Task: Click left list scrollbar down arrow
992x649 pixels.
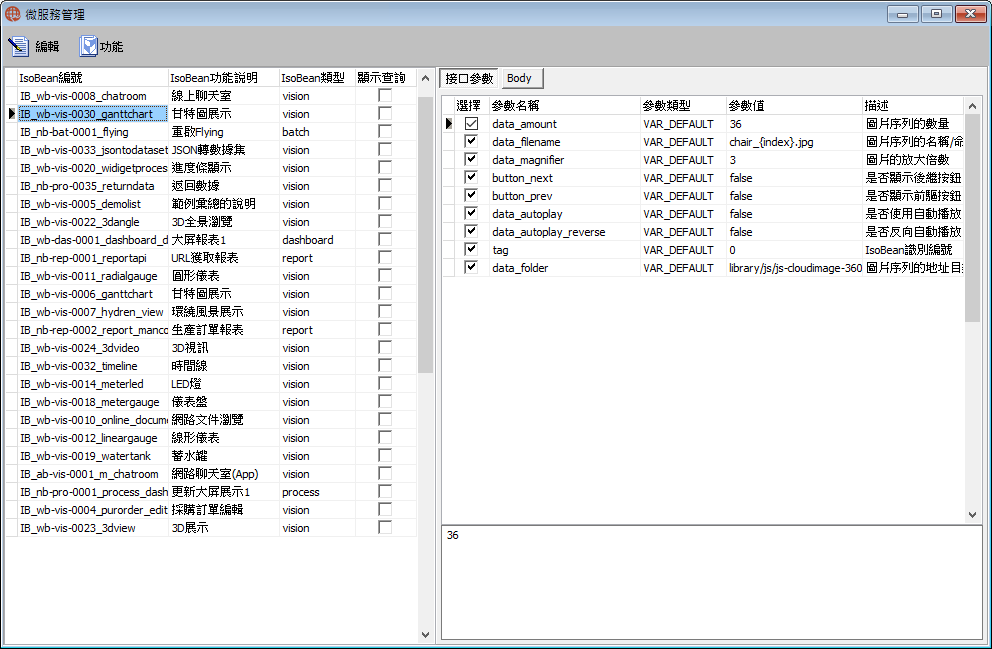Action: (x=425, y=634)
